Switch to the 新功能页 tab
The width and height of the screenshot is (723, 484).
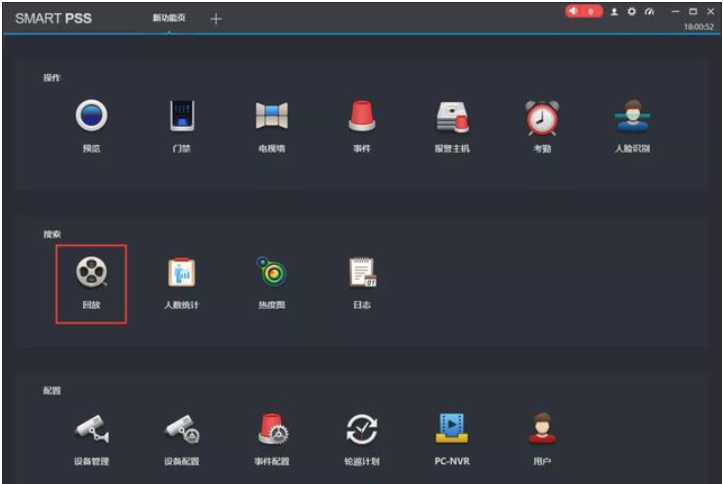coord(169,18)
